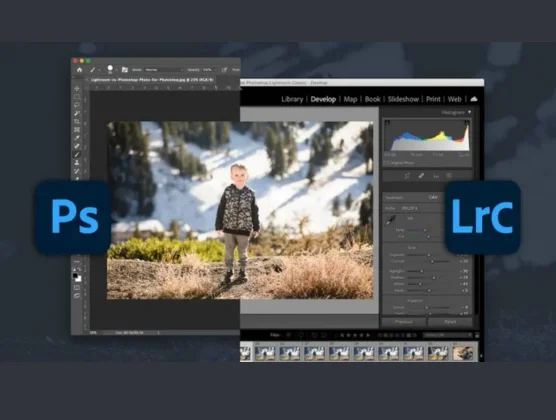Select the Healing tool below the histogram
The image size is (556, 420).
point(421,176)
